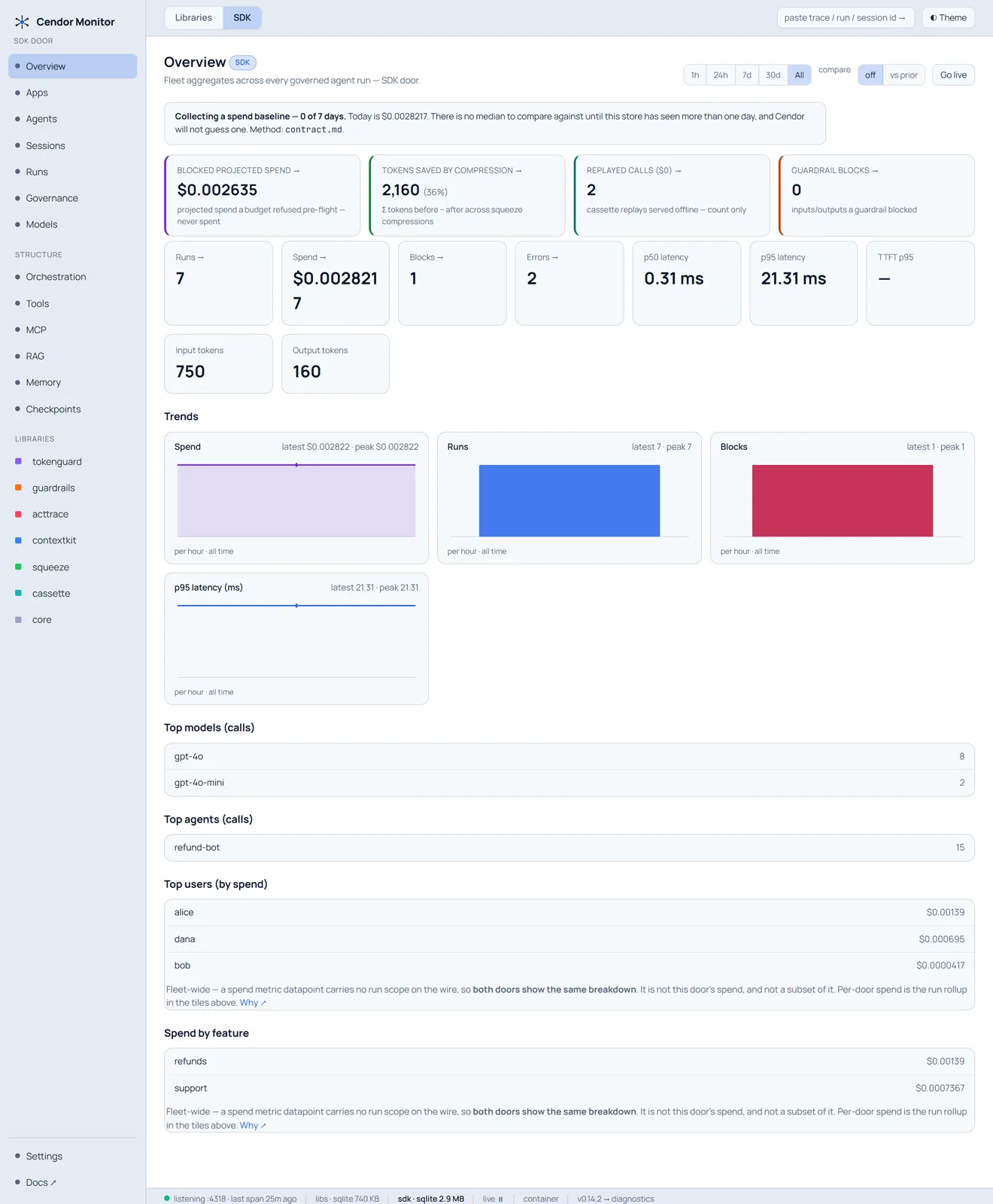
Task: Click the refunds row in Spend by feature
Action: pyautogui.click(x=569, y=1061)
